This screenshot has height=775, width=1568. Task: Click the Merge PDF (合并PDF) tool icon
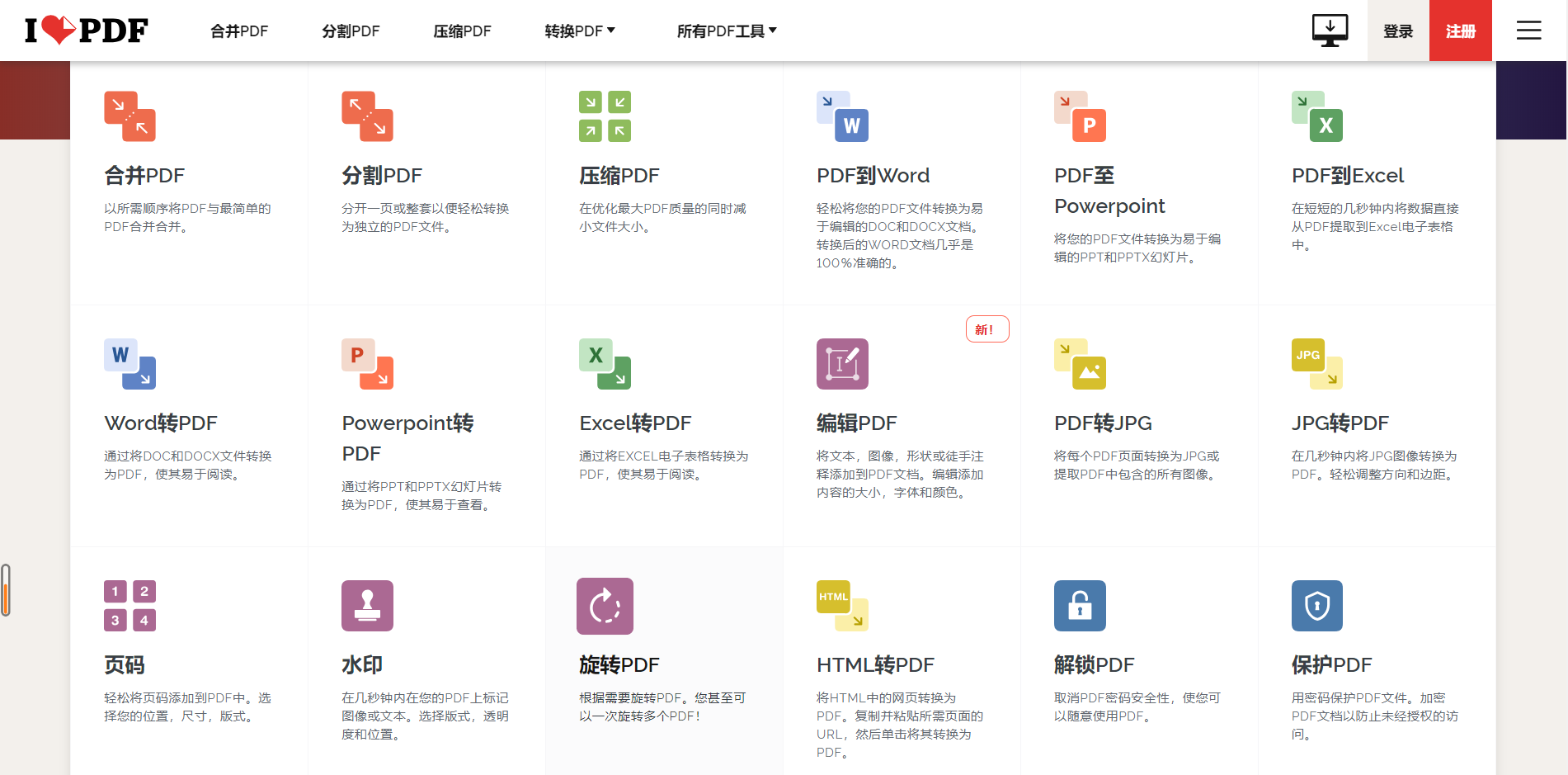[129, 116]
